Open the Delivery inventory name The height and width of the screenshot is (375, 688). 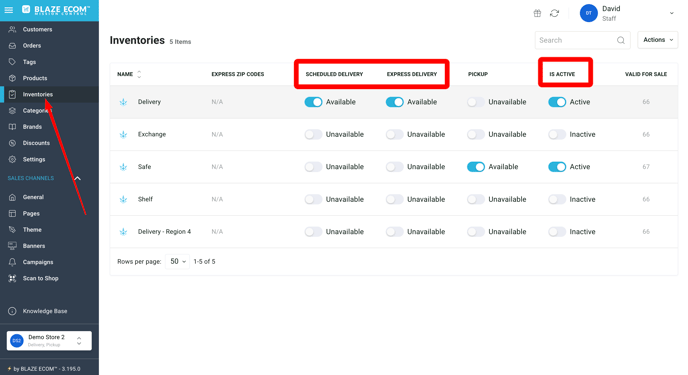[149, 102]
